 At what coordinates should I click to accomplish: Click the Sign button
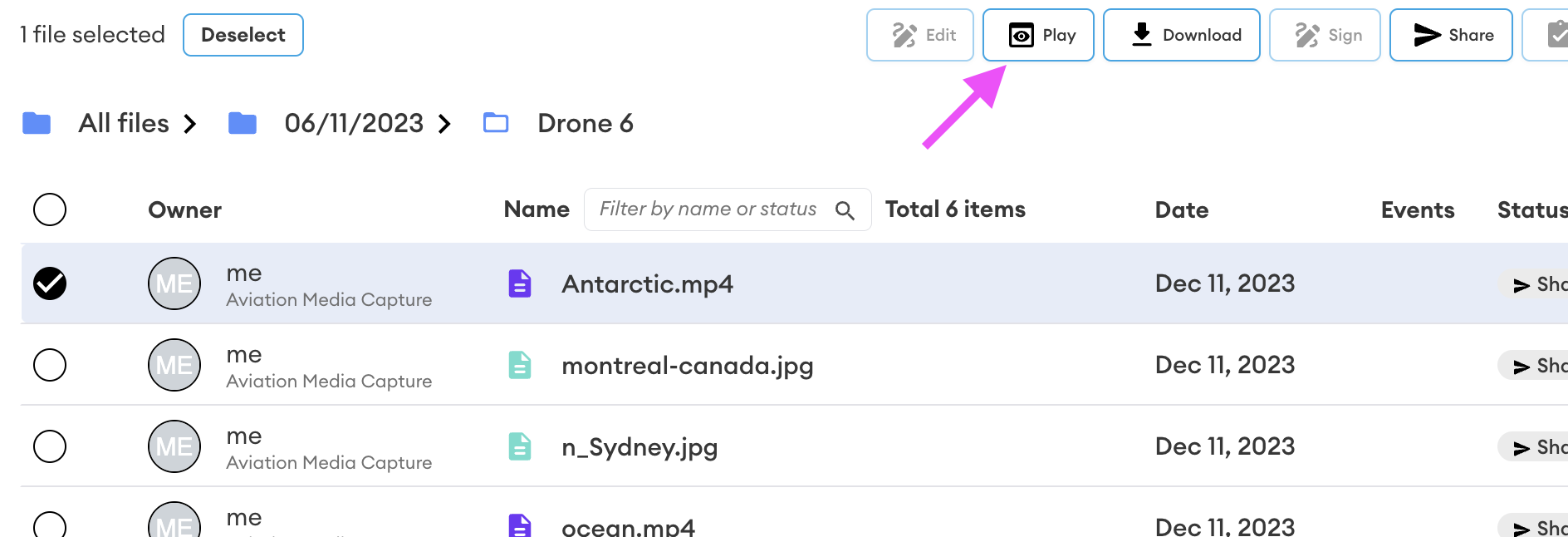tap(1325, 35)
